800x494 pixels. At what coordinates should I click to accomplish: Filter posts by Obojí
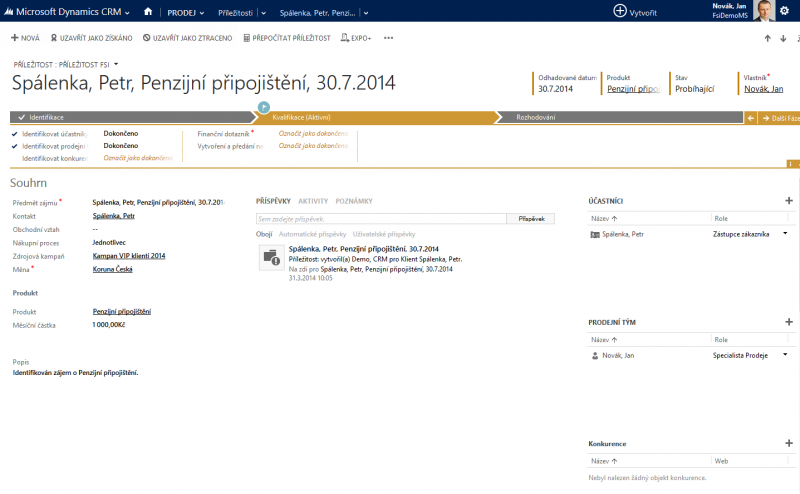point(264,234)
